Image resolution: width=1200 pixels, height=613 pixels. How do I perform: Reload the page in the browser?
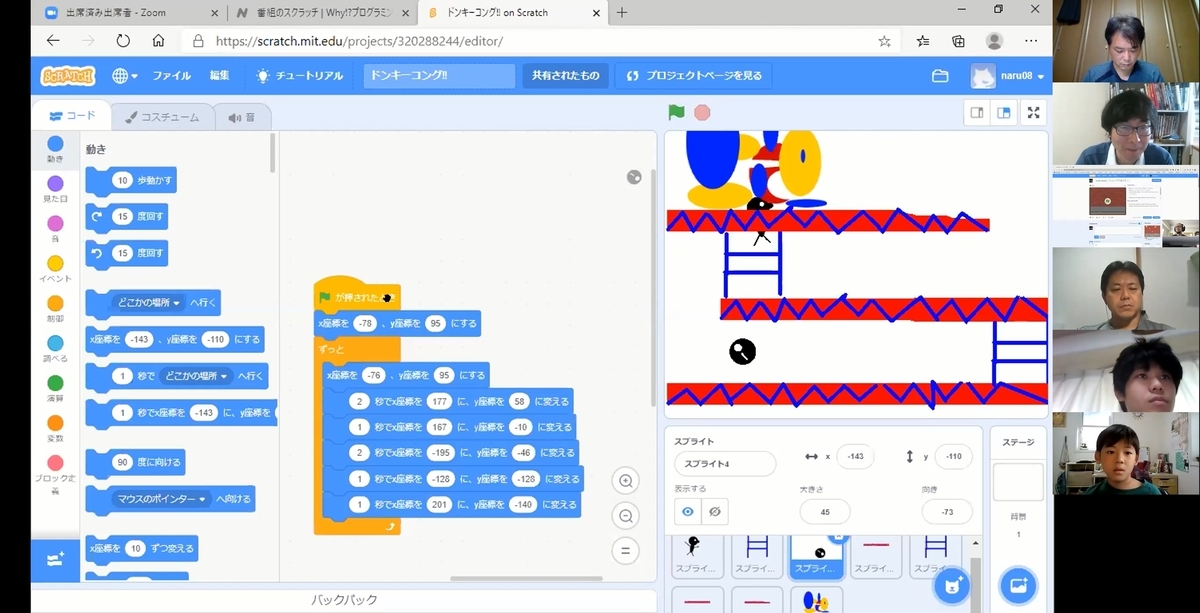(123, 41)
